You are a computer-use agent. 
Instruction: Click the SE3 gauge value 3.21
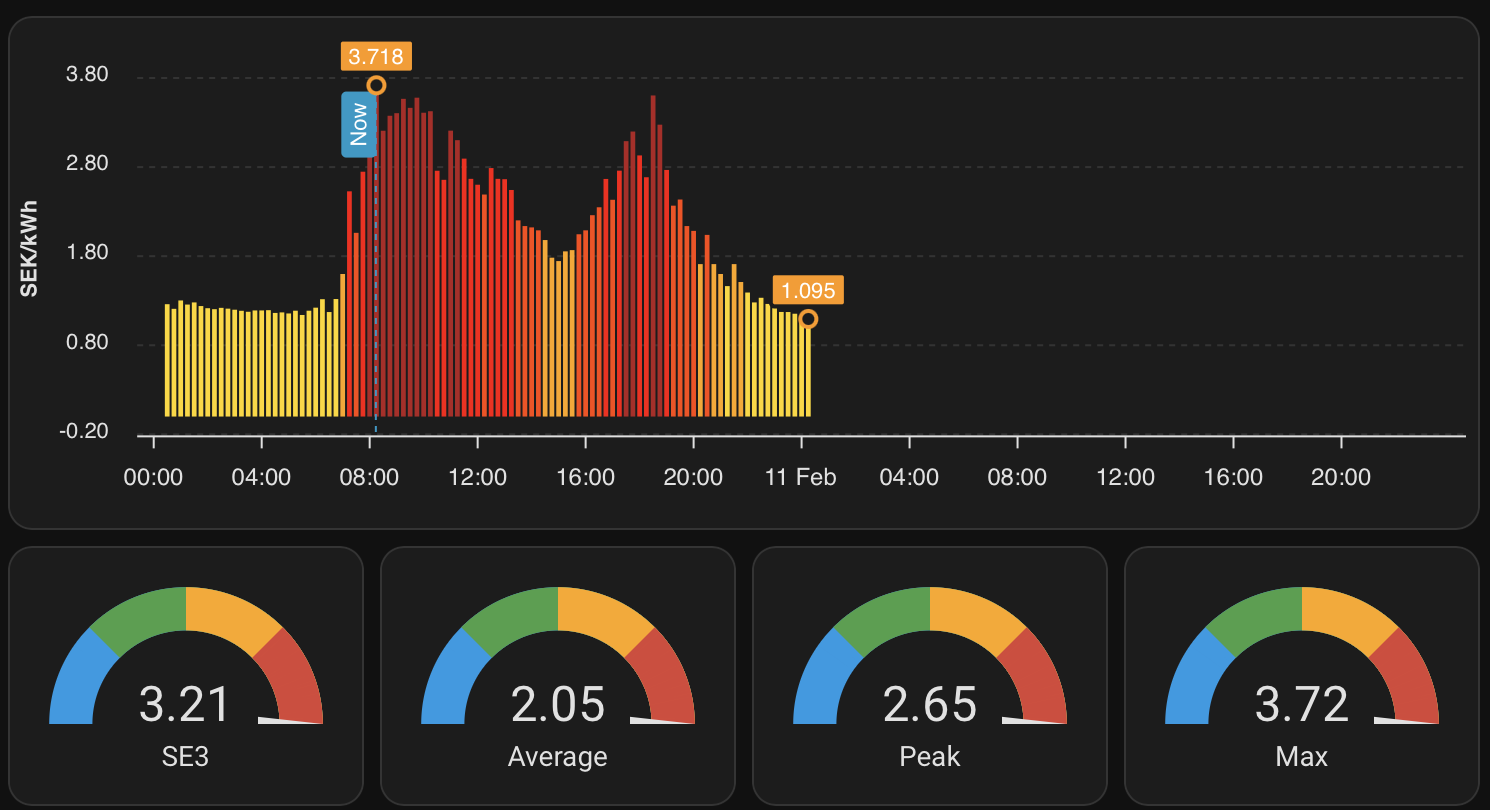point(186,704)
